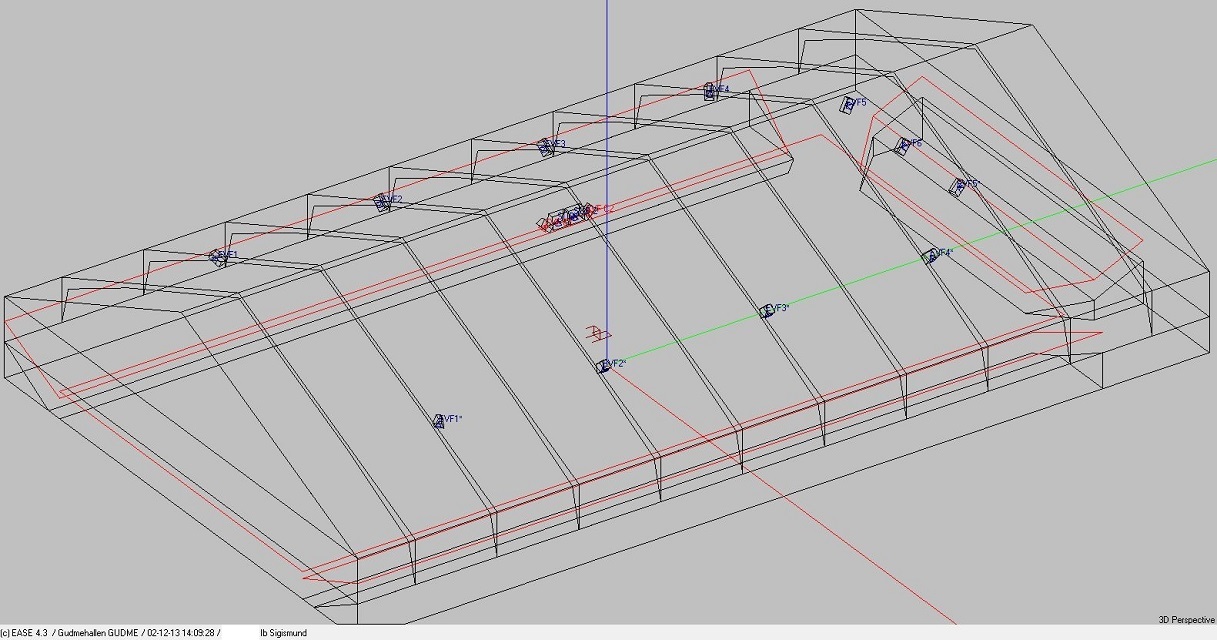Select the VF1* loudspeaker icon

tap(439, 421)
